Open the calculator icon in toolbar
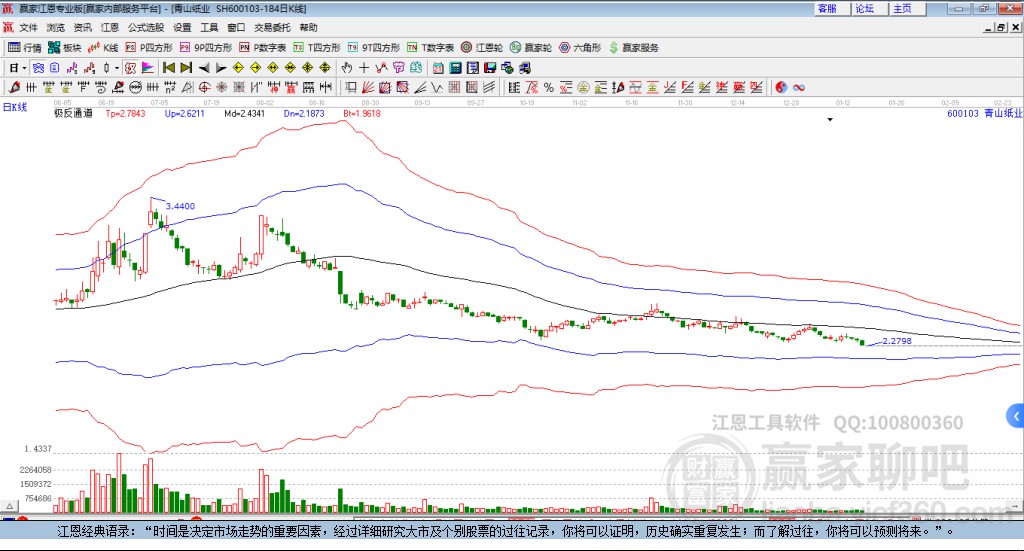 tap(455, 68)
